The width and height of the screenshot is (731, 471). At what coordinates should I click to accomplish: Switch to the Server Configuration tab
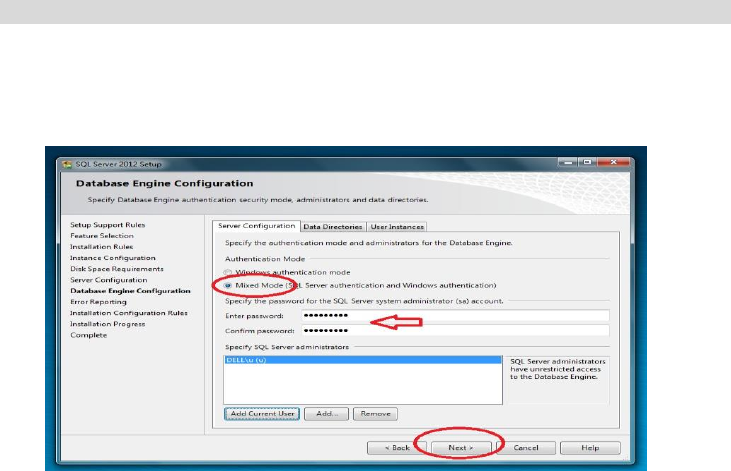(x=256, y=226)
